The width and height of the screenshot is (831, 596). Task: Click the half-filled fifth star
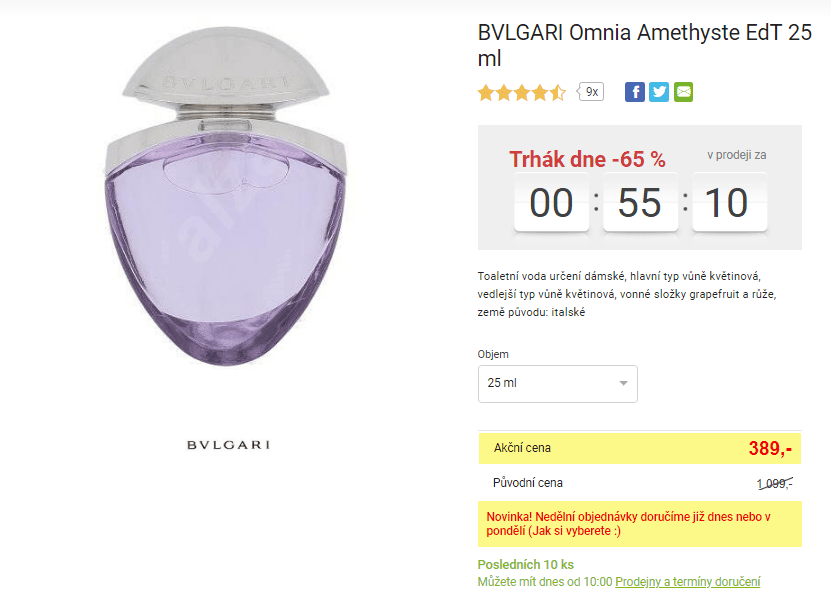tap(557, 91)
